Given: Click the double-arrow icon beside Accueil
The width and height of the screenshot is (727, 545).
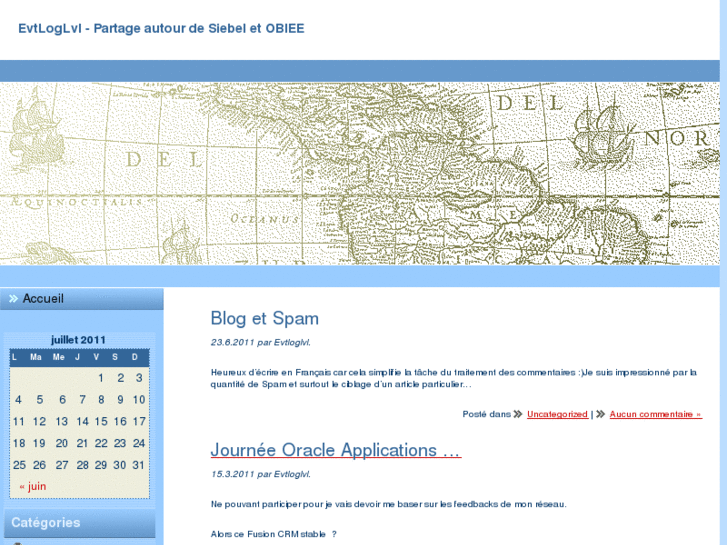Looking at the screenshot, I should [13, 299].
